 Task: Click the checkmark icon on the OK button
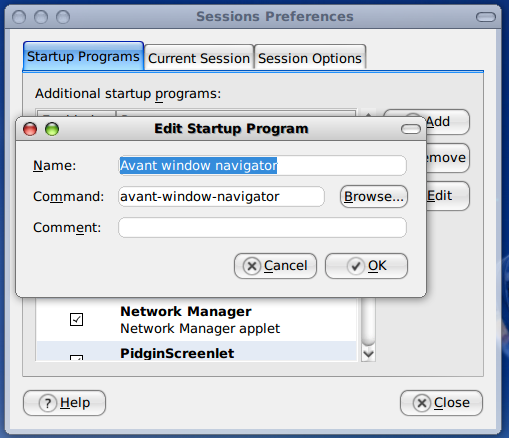tap(356, 266)
